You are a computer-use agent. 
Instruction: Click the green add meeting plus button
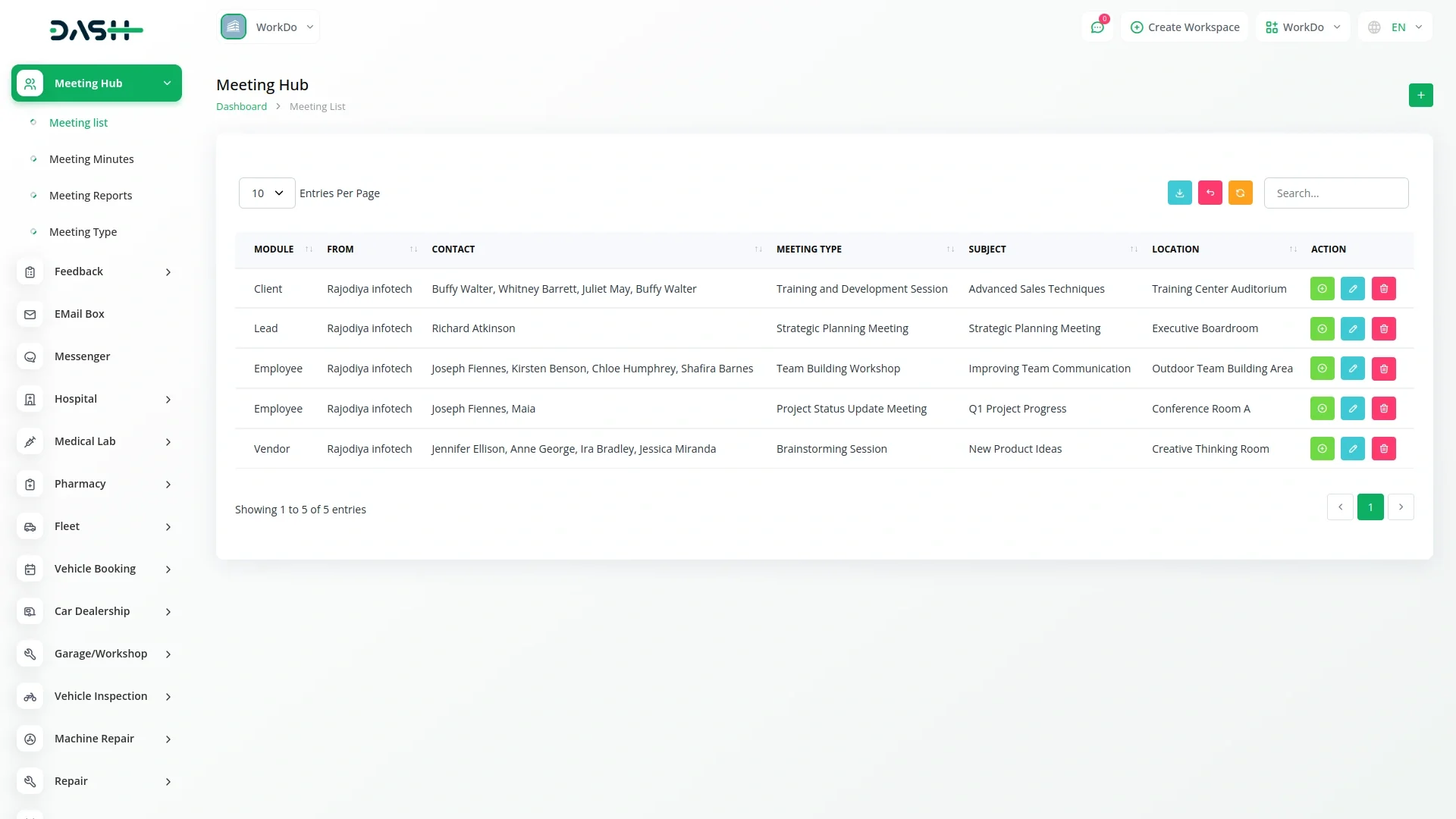pos(1420,95)
